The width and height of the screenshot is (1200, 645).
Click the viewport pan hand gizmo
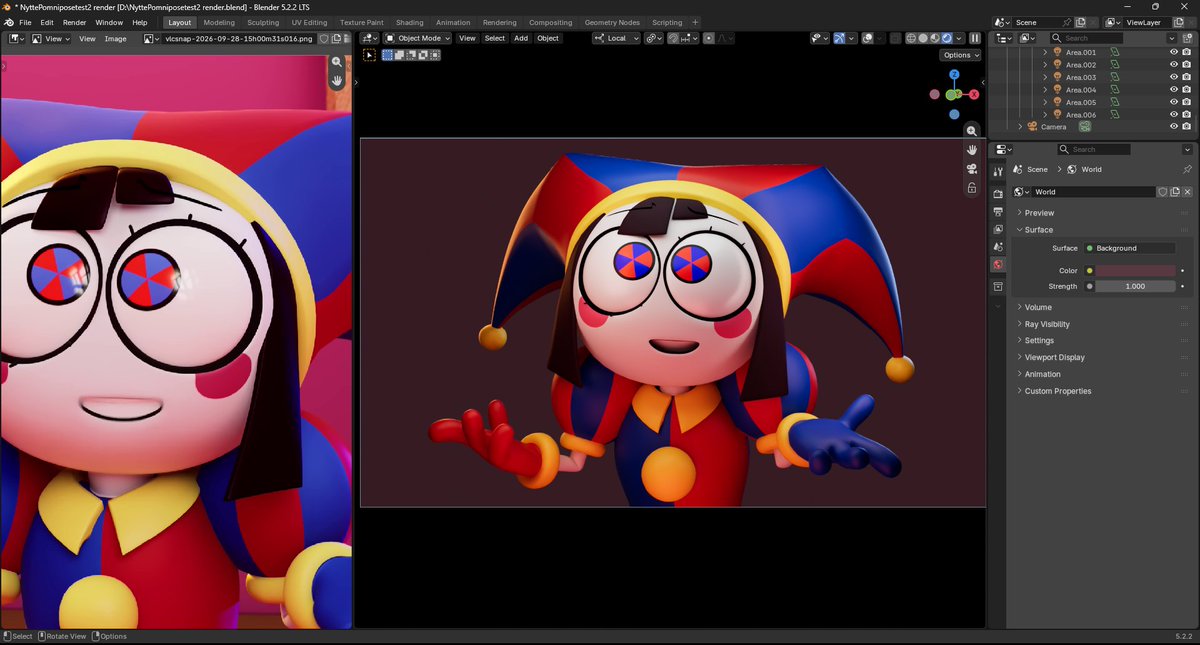971,150
